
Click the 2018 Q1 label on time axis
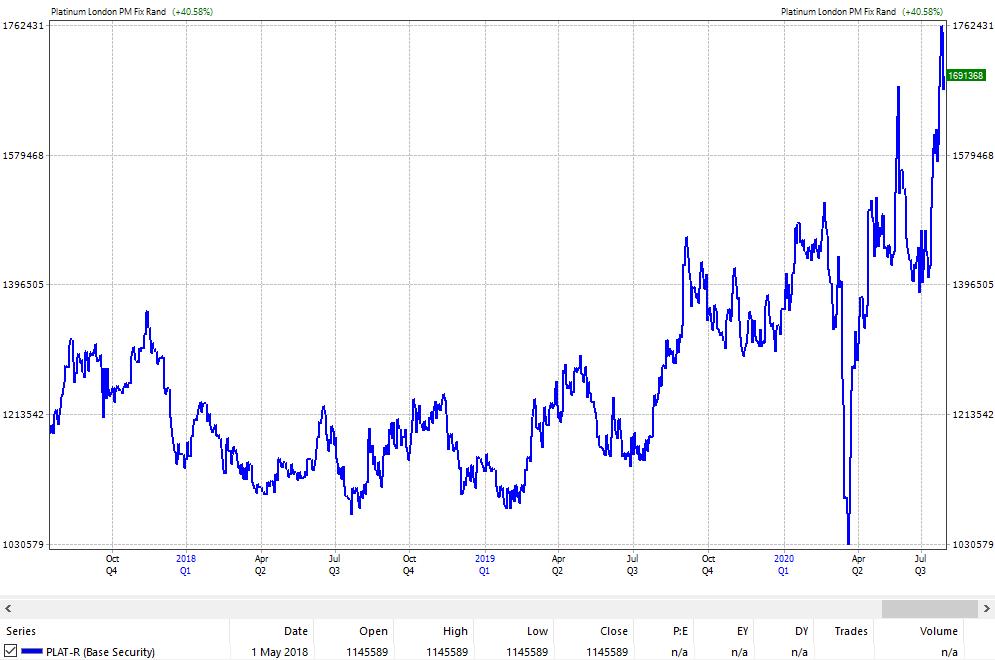[186, 565]
